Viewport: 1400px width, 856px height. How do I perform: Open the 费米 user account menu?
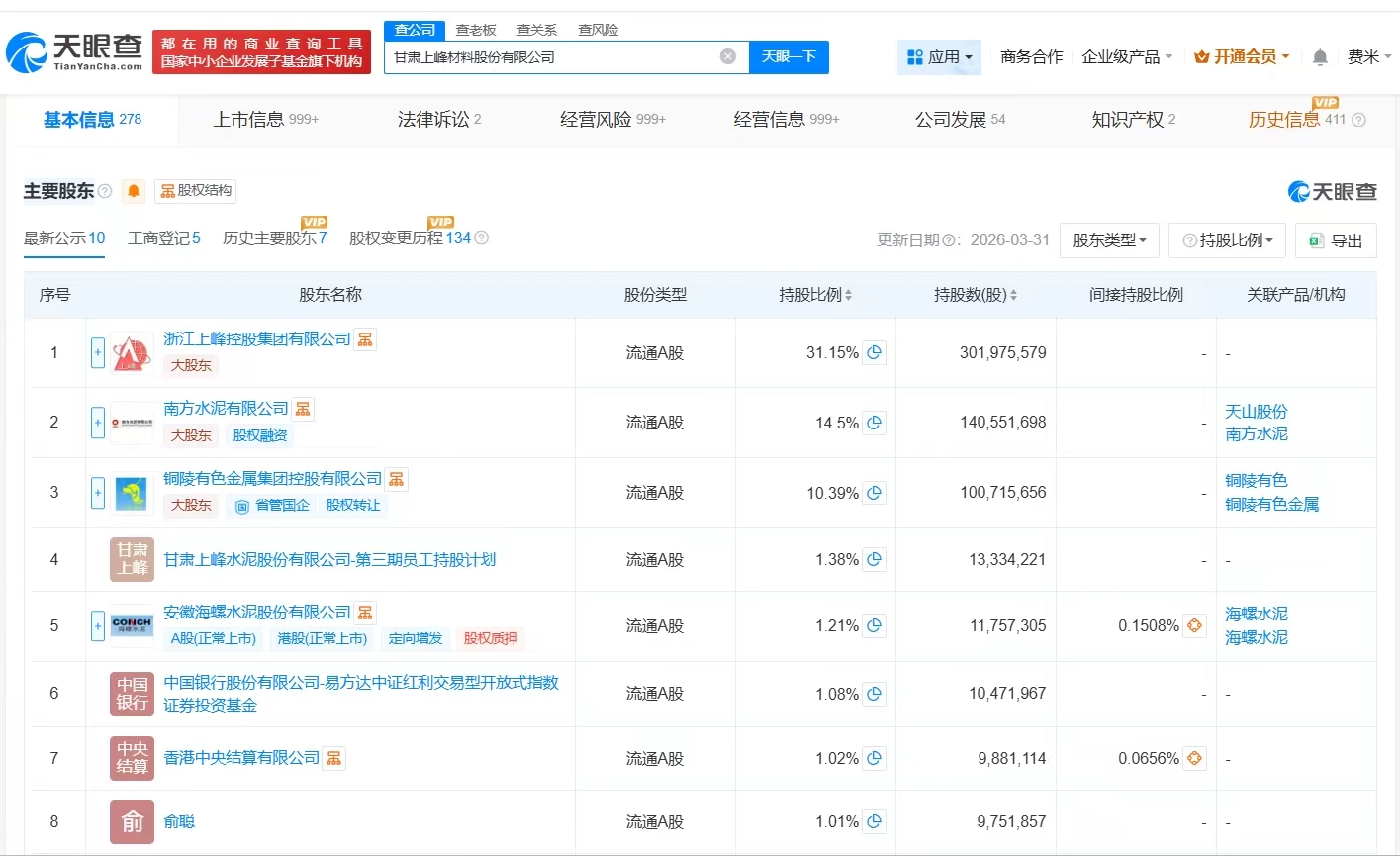pyautogui.click(x=1369, y=57)
